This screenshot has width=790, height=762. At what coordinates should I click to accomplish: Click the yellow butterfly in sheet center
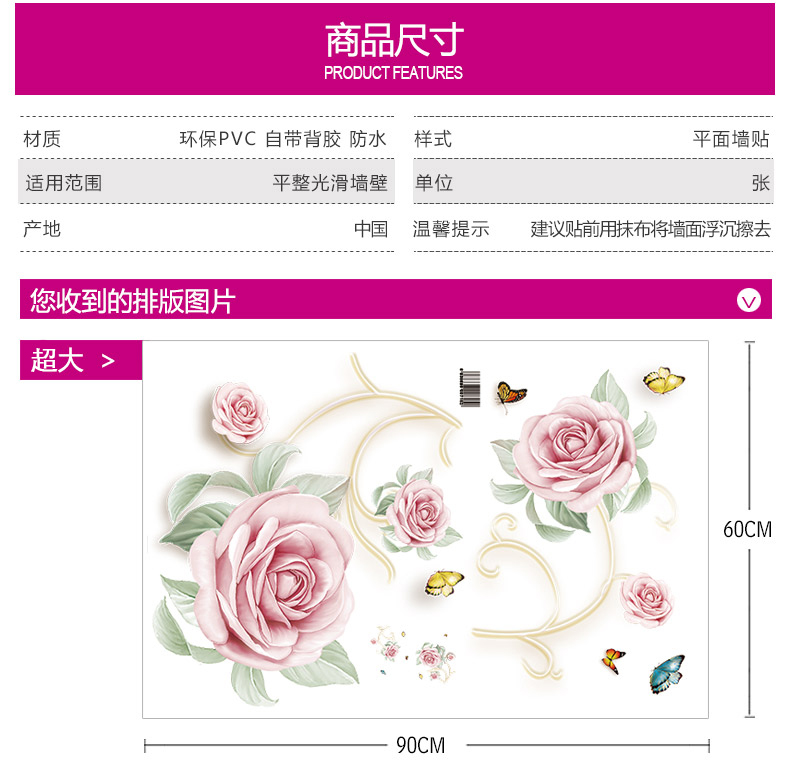(443, 583)
